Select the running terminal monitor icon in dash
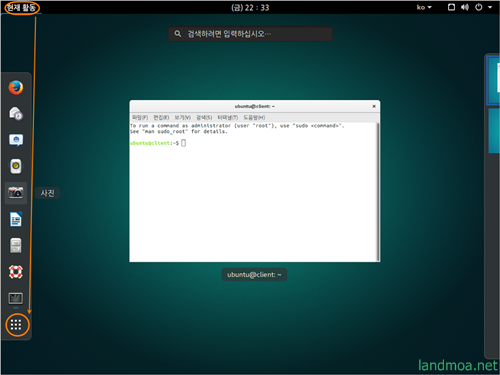This screenshot has width=500, height=375. coord(16,298)
